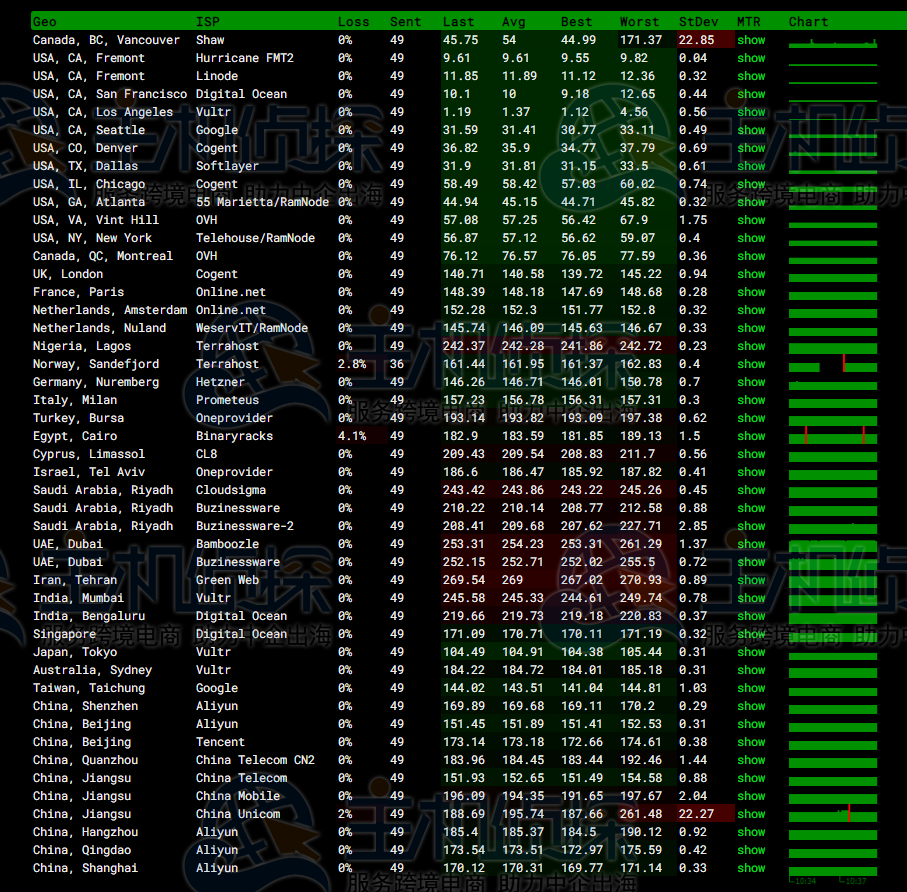Select show link for Japan, Tokyo Vultr
907x892 pixels.
751,652
